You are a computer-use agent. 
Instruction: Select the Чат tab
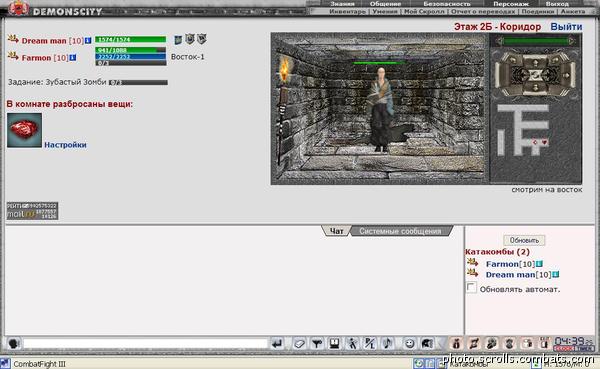tap(336, 231)
